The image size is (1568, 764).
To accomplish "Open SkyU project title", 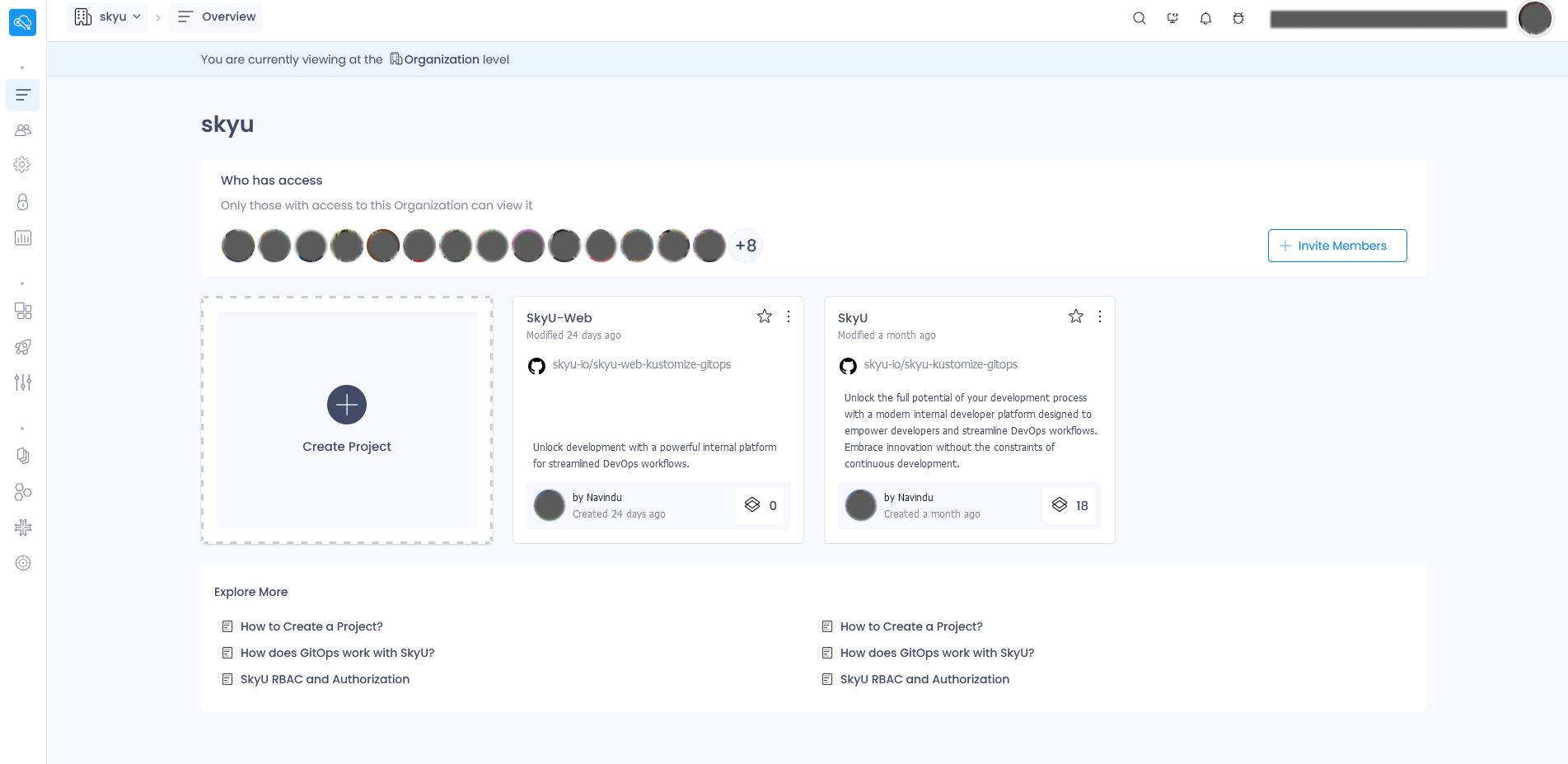I will (x=853, y=318).
